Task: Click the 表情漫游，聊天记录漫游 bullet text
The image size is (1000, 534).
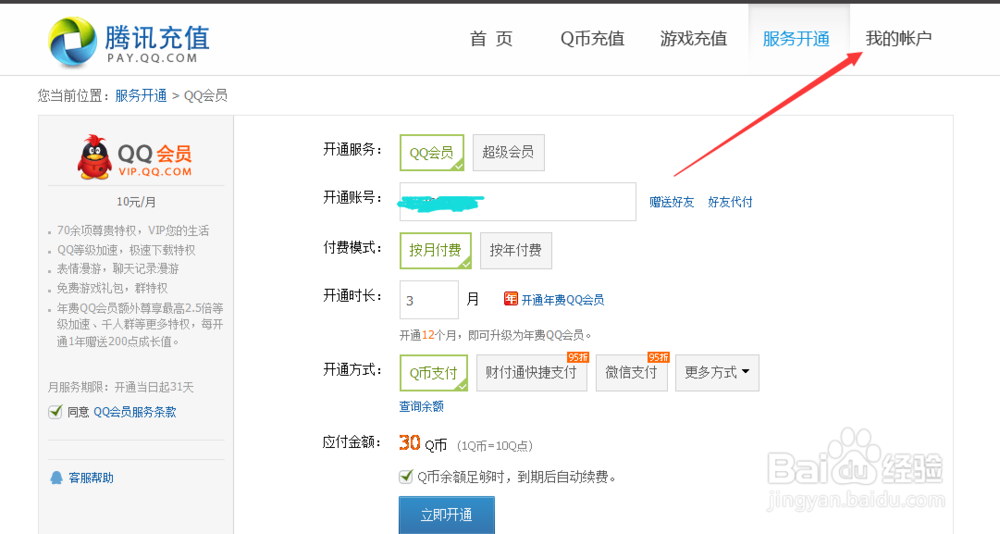Action: 118,269
